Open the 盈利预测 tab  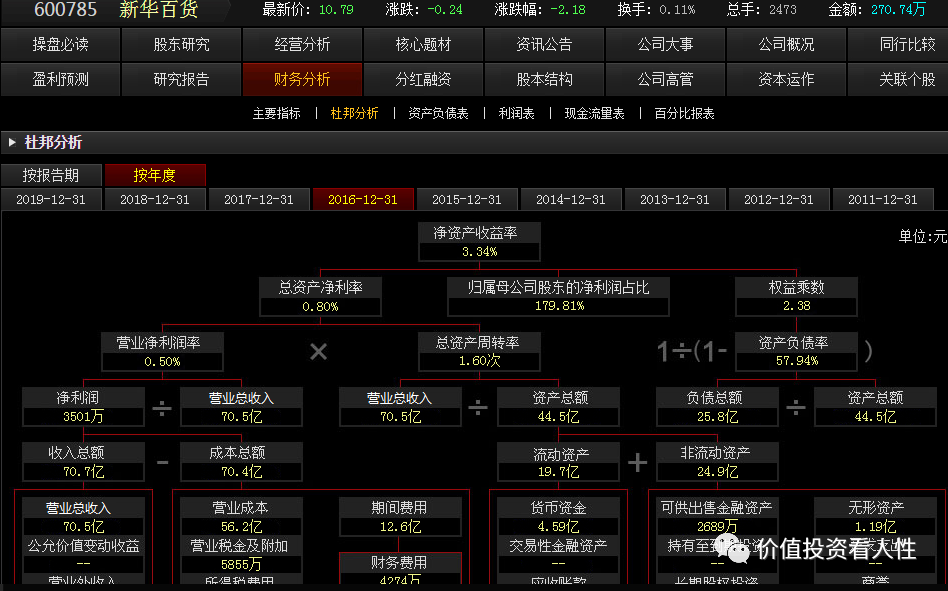[x=60, y=79]
